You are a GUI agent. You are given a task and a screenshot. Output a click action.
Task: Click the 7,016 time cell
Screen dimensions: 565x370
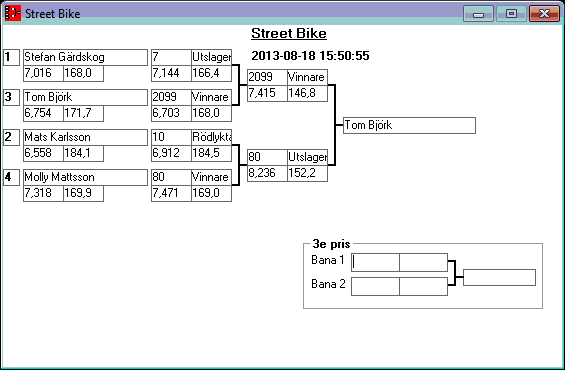point(43,73)
